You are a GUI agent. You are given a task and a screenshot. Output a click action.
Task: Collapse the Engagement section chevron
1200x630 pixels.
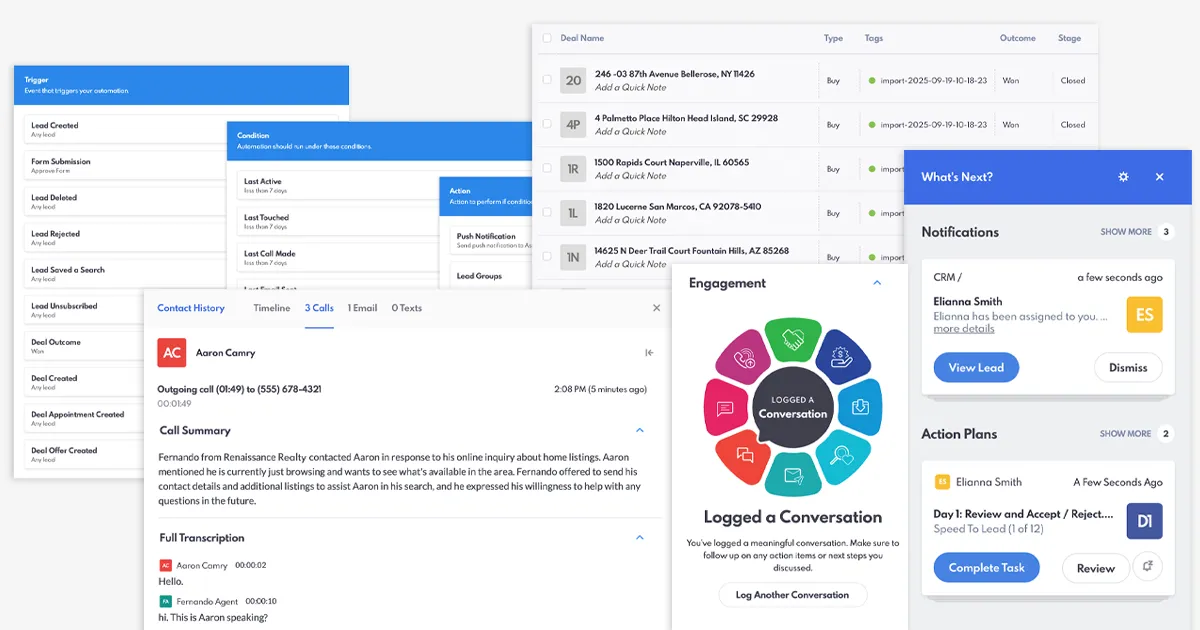point(877,283)
